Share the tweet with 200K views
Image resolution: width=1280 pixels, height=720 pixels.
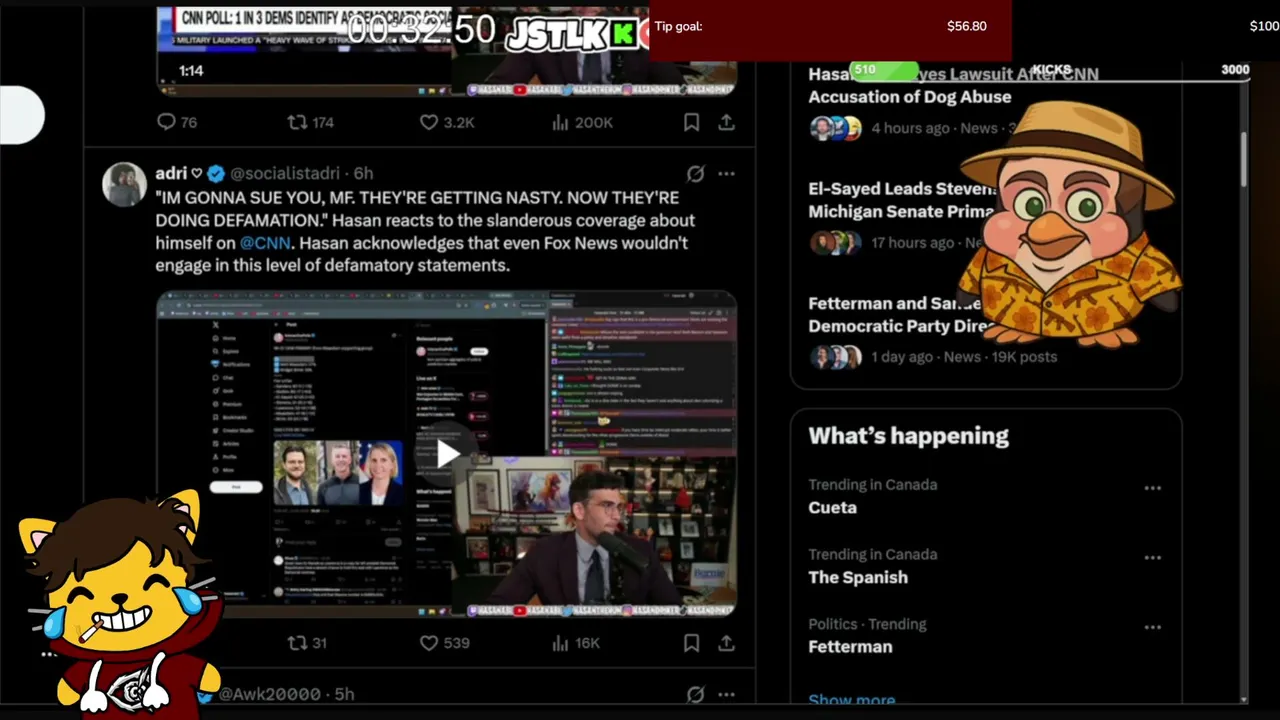[x=726, y=122]
